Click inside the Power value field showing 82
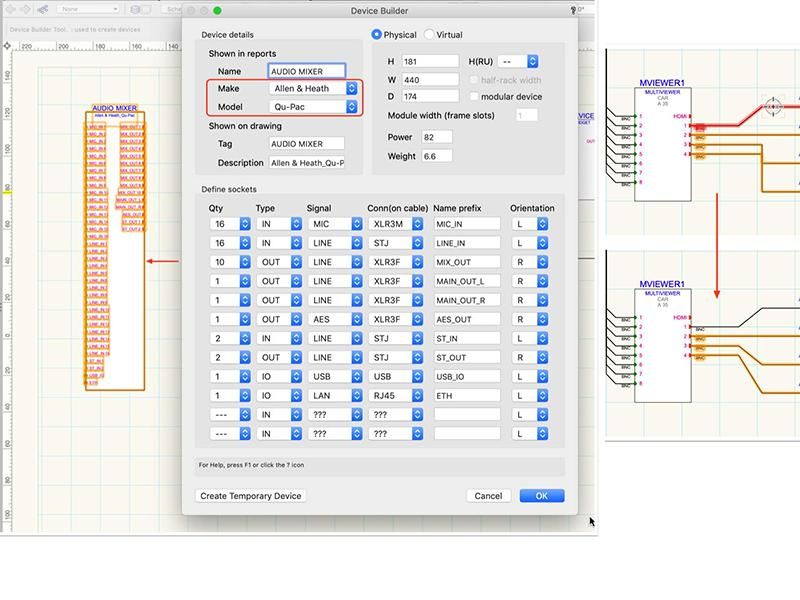The height and width of the screenshot is (600, 800). [438, 137]
